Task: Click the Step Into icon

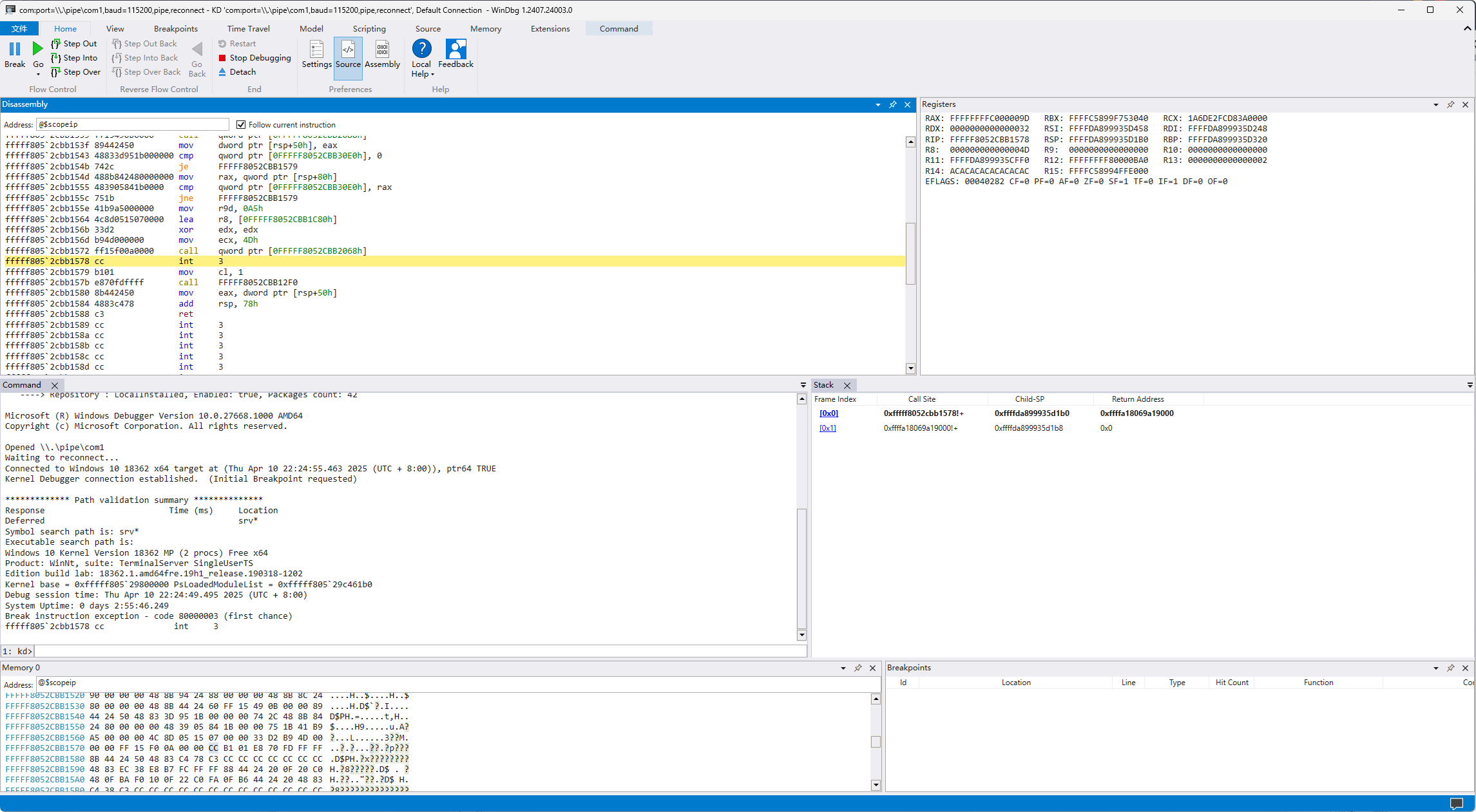Action: click(x=56, y=58)
